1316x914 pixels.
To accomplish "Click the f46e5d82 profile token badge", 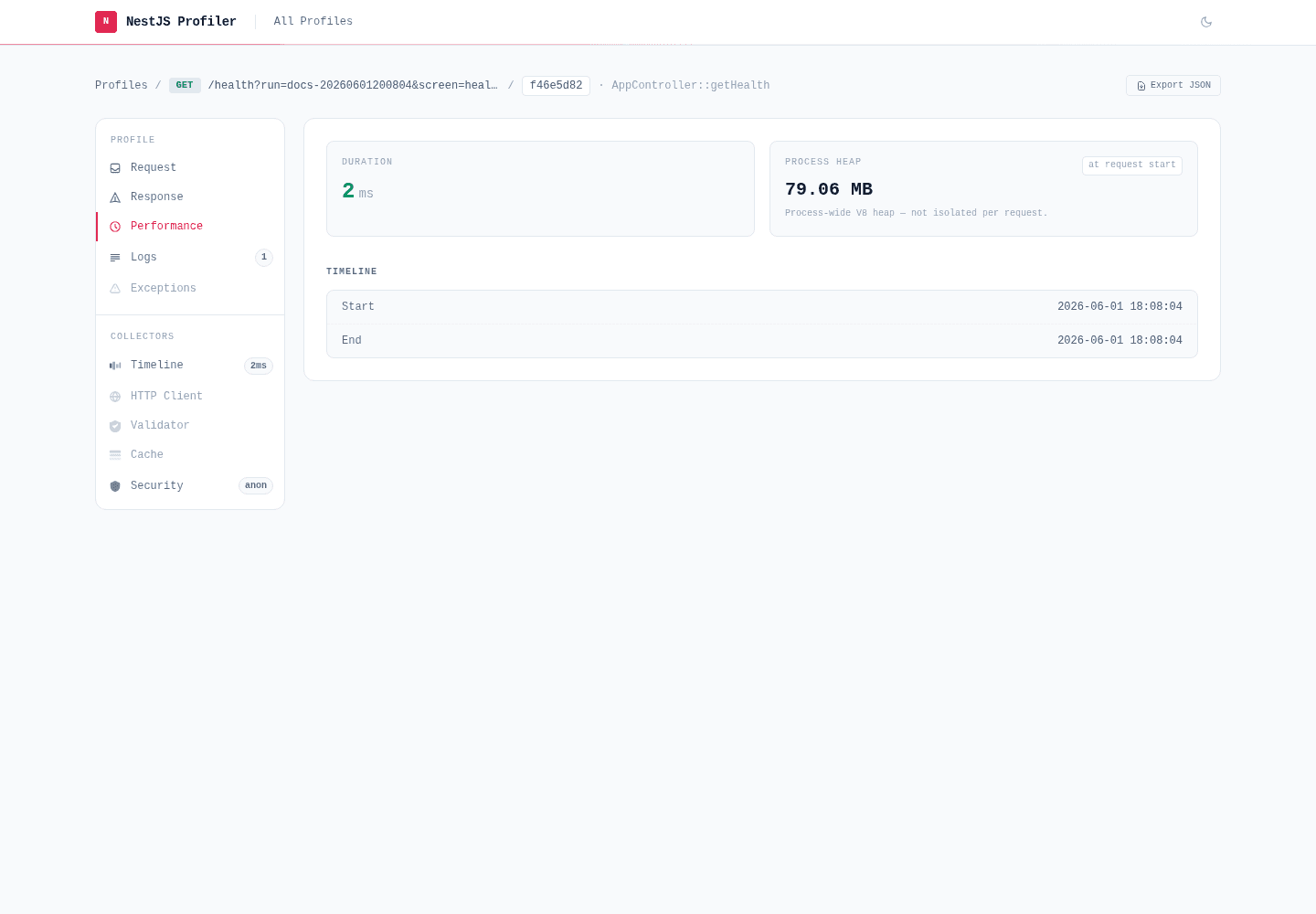I will click(x=556, y=85).
